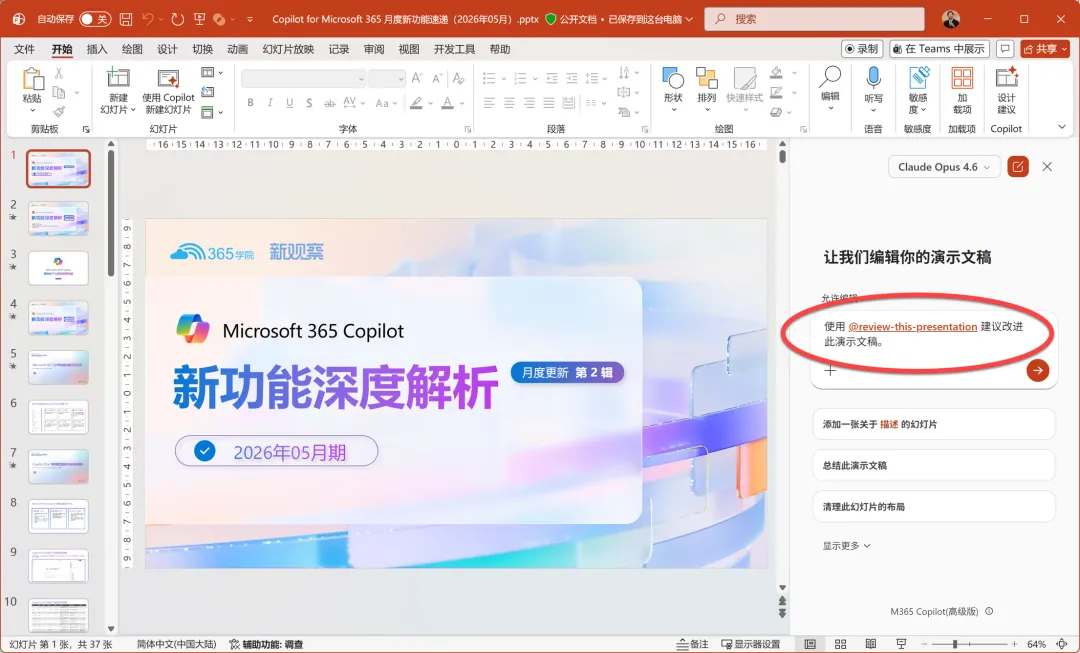Screen dimensions: 1080x653
Task: Click the @review-this-presentation link
Action: (913, 326)
